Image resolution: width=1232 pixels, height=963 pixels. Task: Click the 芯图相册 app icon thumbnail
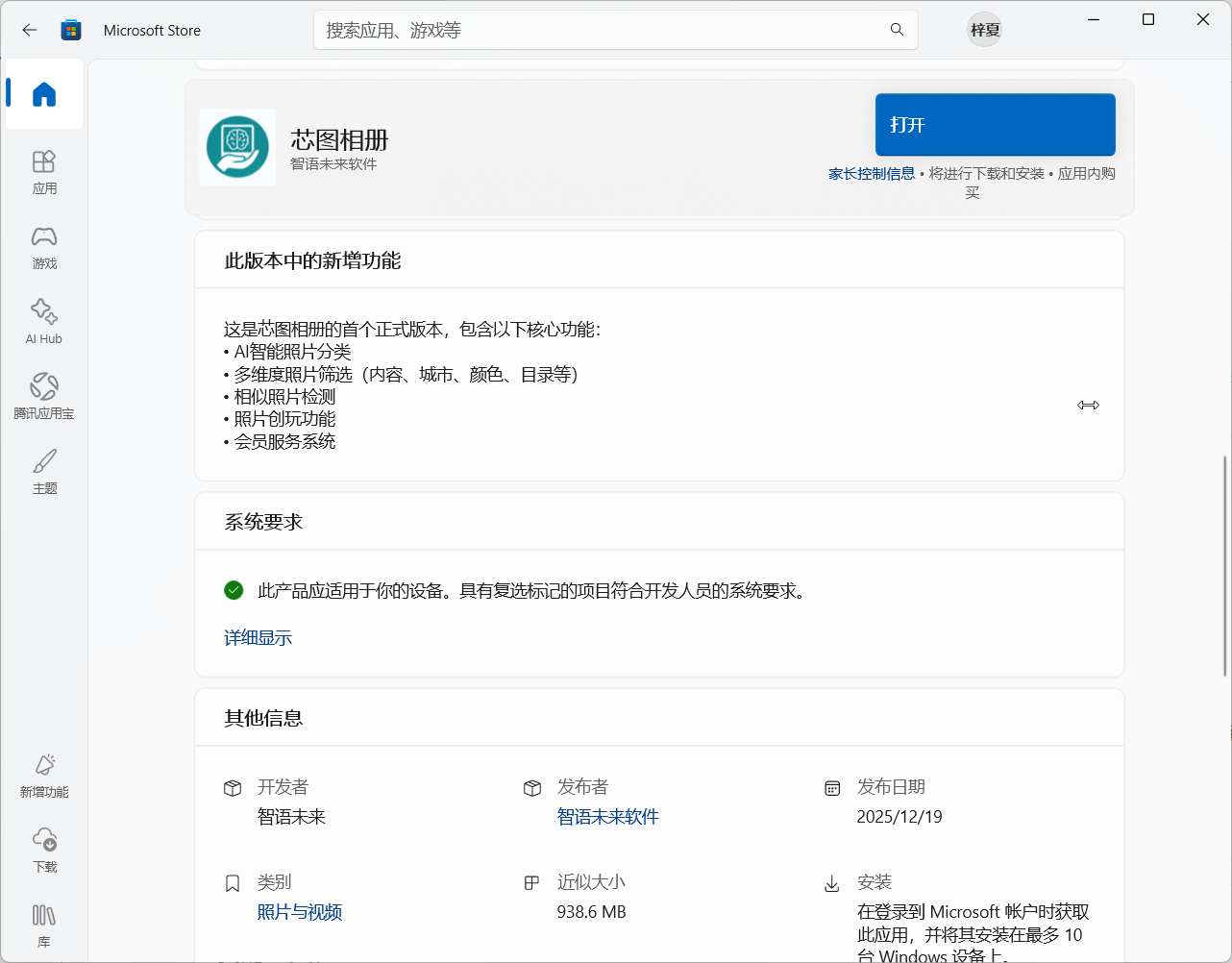[236, 147]
